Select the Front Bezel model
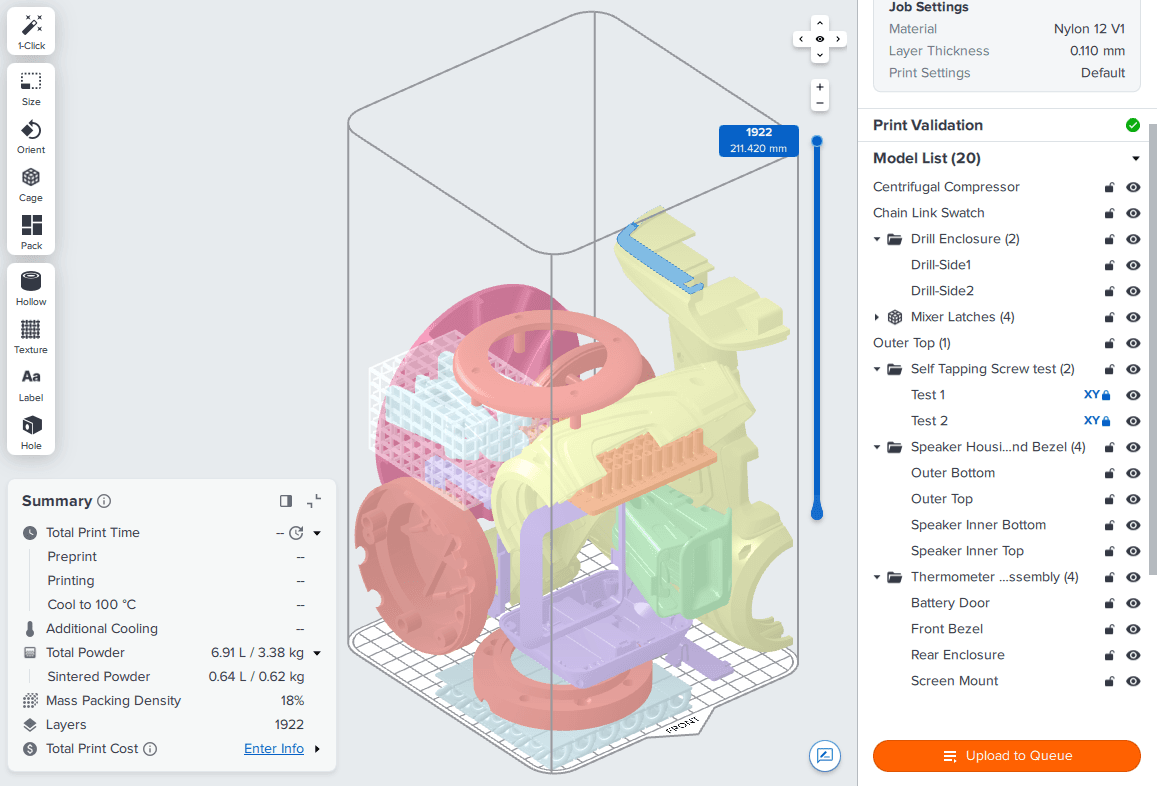 click(946, 629)
